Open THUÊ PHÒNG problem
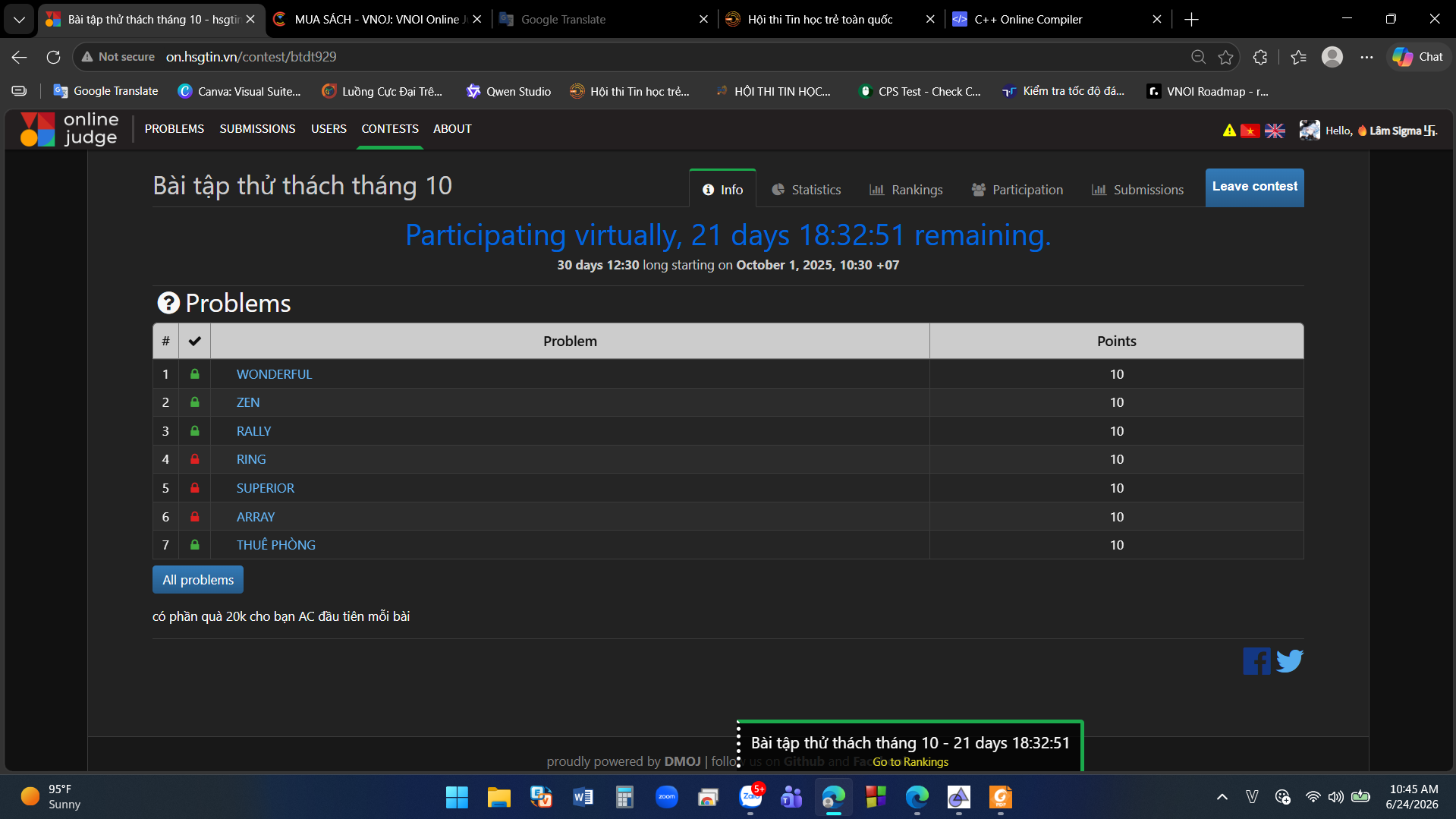 click(276, 545)
